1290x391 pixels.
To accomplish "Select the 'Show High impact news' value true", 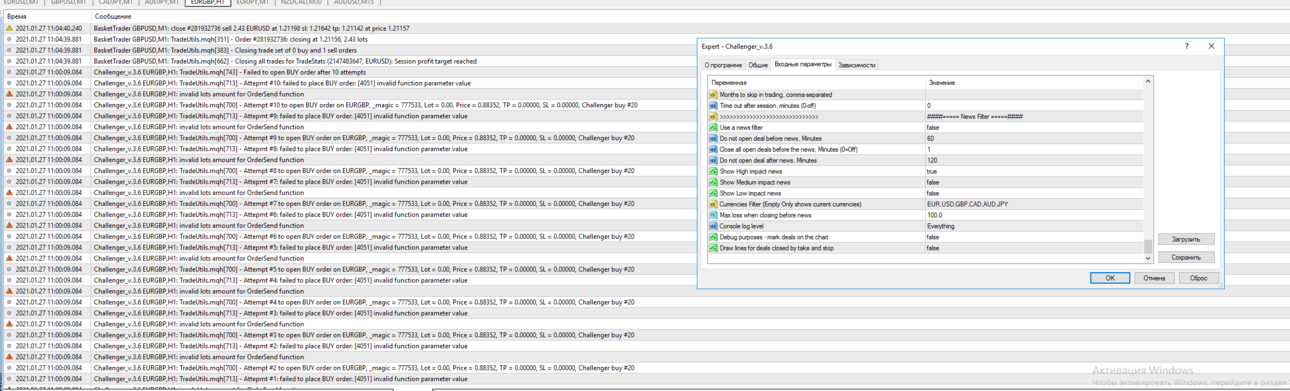I will (932, 172).
